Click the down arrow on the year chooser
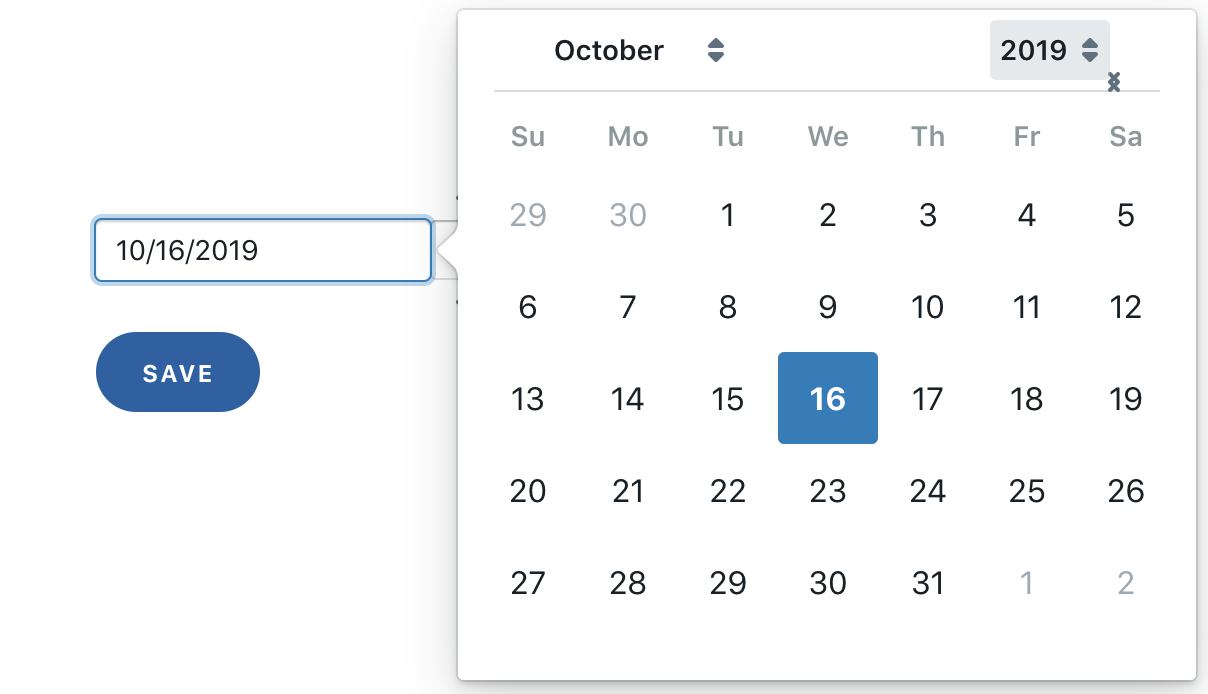The width and height of the screenshot is (1208, 694). click(1089, 56)
